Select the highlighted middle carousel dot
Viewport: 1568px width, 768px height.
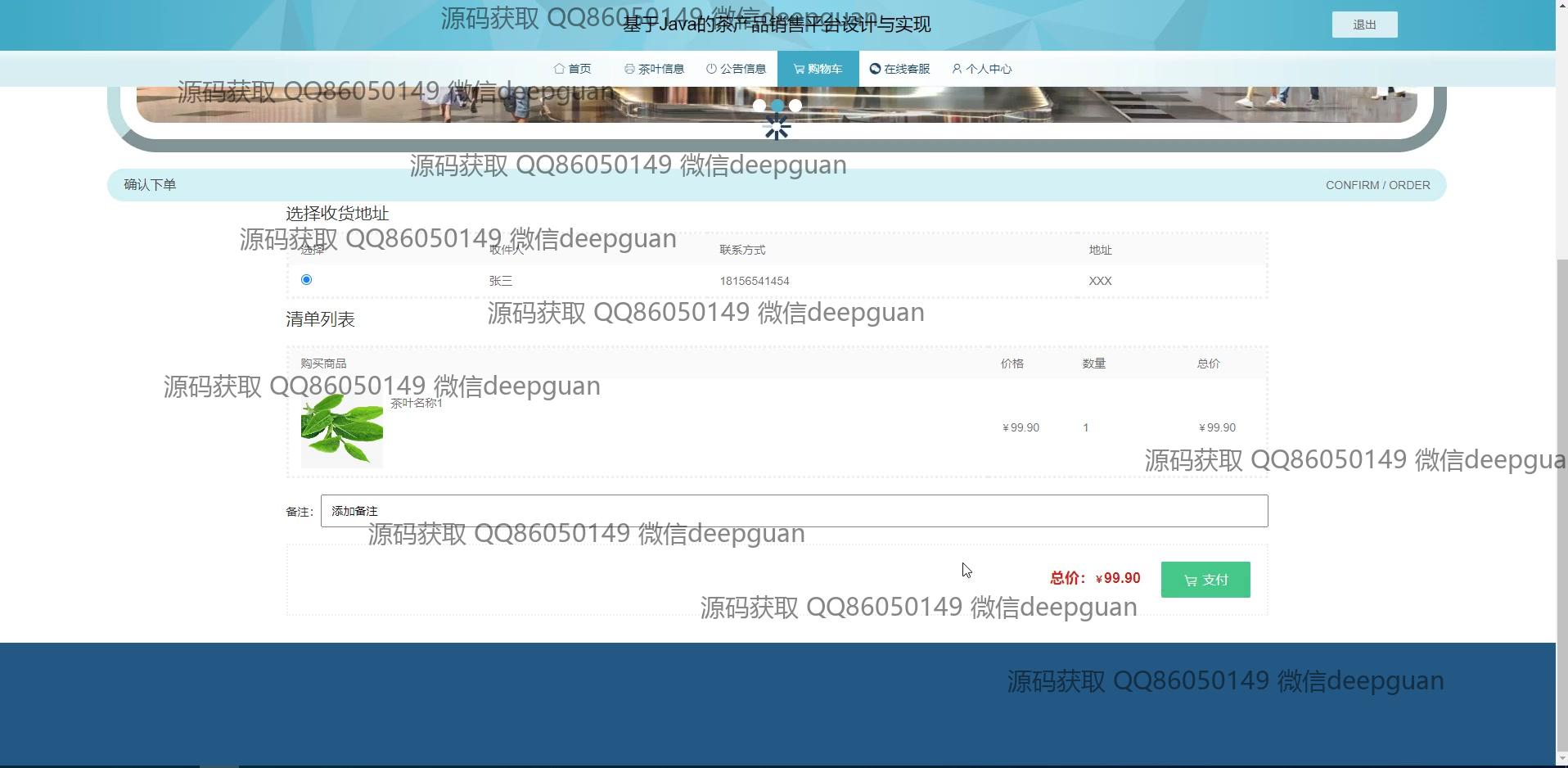(777, 106)
